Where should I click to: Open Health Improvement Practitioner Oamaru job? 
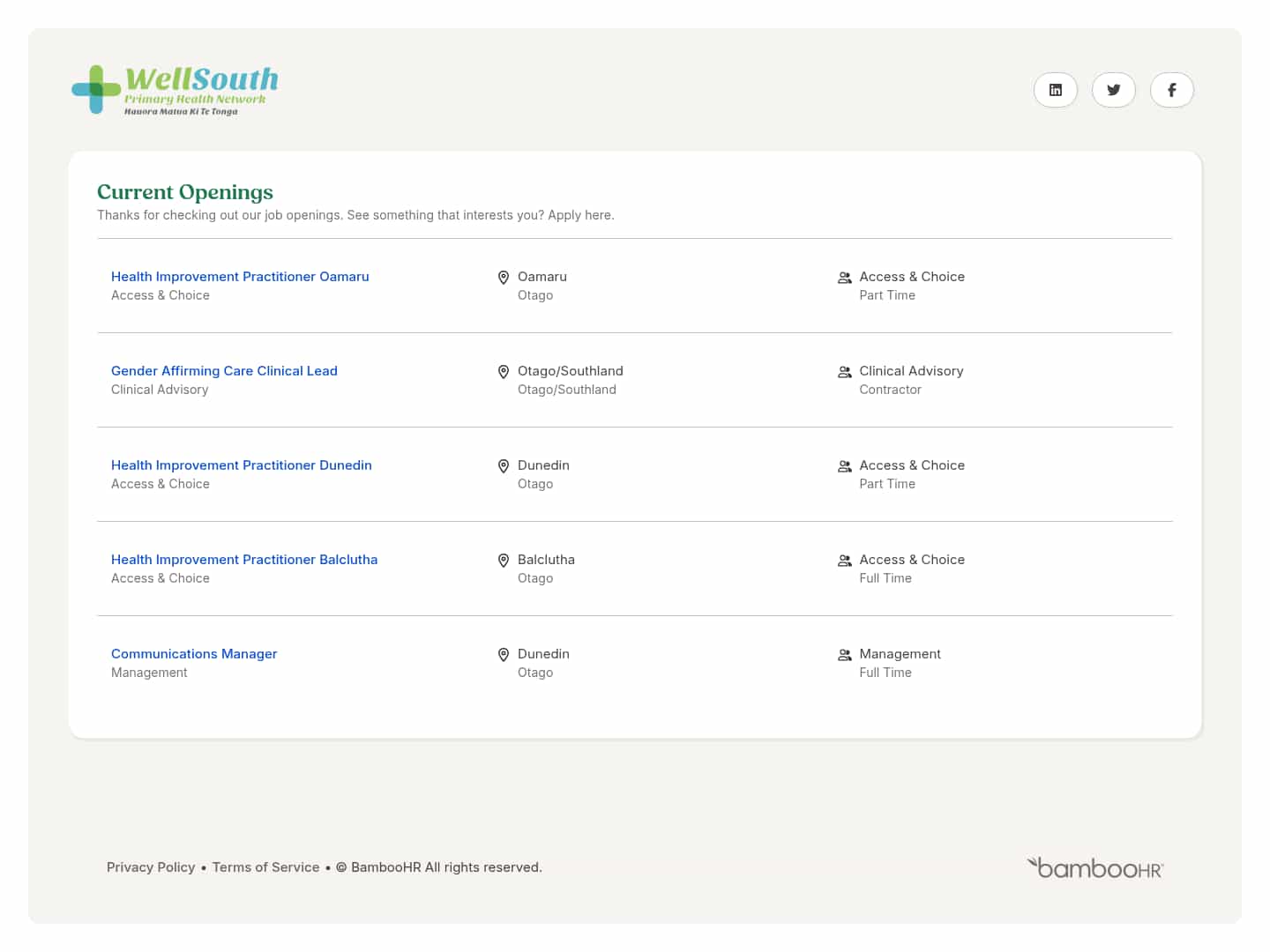(240, 277)
